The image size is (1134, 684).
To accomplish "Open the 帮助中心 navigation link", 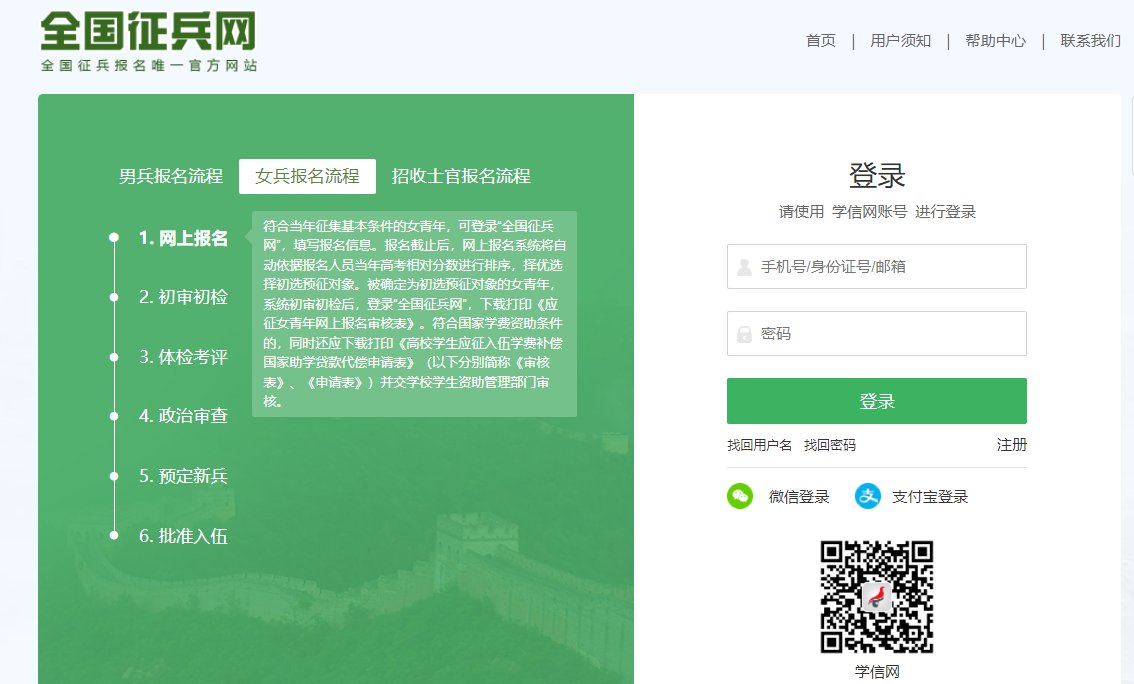I will click(995, 40).
